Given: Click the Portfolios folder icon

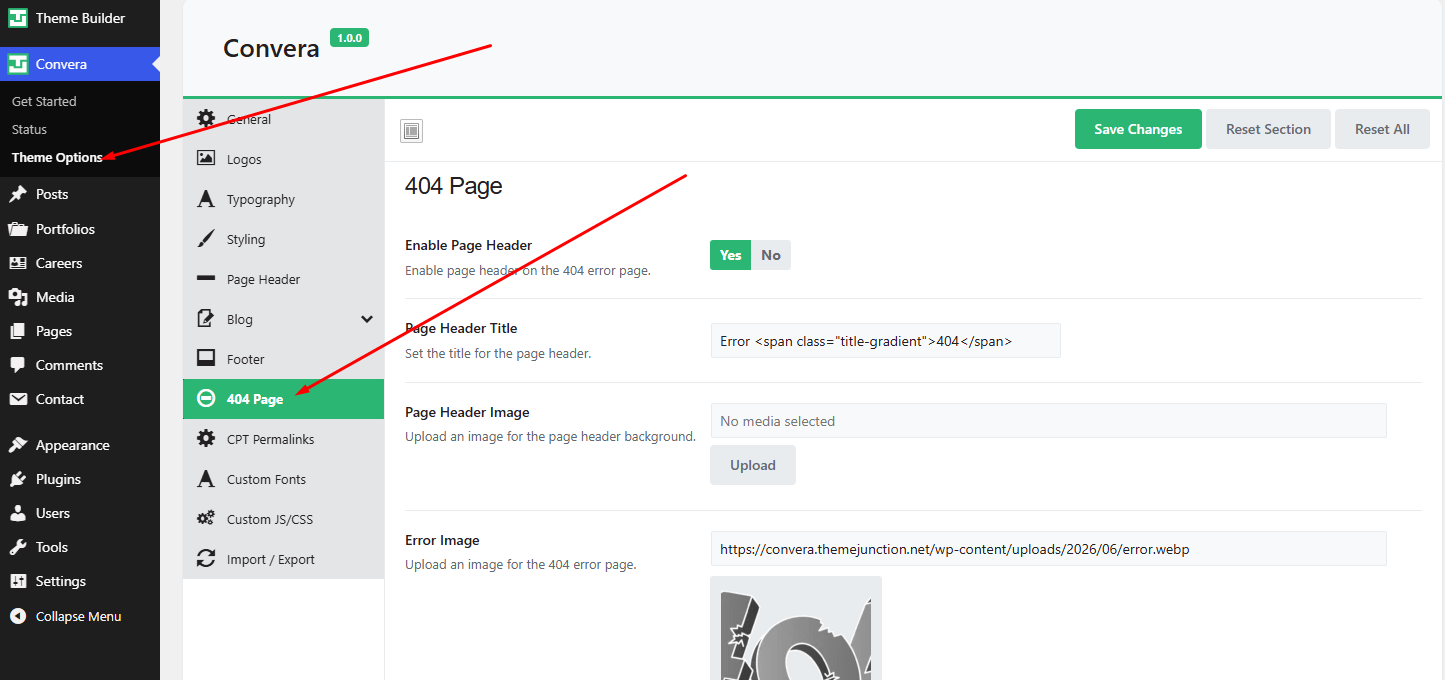Looking at the screenshot, I should click(18, 229).
